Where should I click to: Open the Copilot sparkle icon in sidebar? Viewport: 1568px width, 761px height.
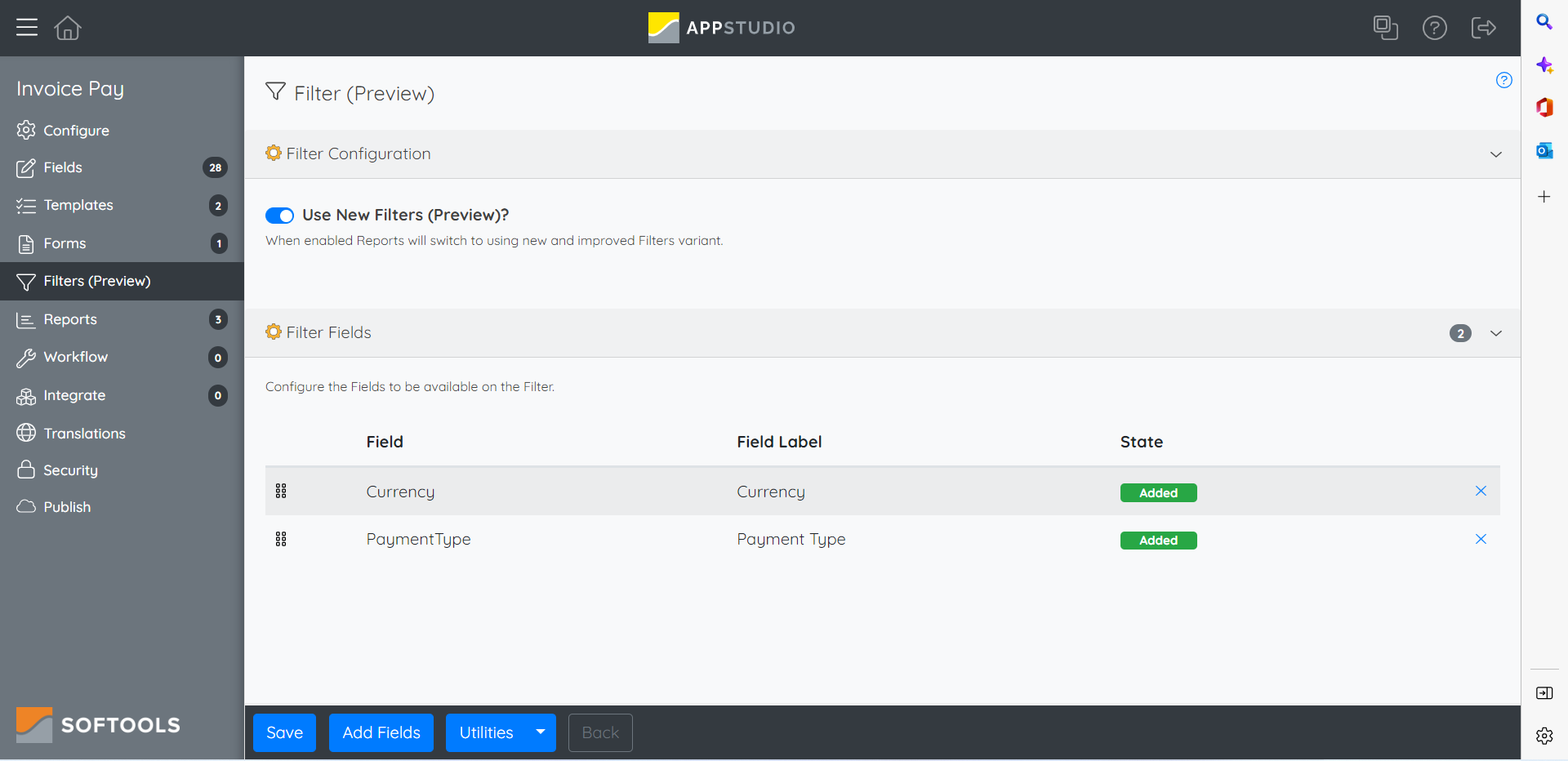click(1543, 65)
